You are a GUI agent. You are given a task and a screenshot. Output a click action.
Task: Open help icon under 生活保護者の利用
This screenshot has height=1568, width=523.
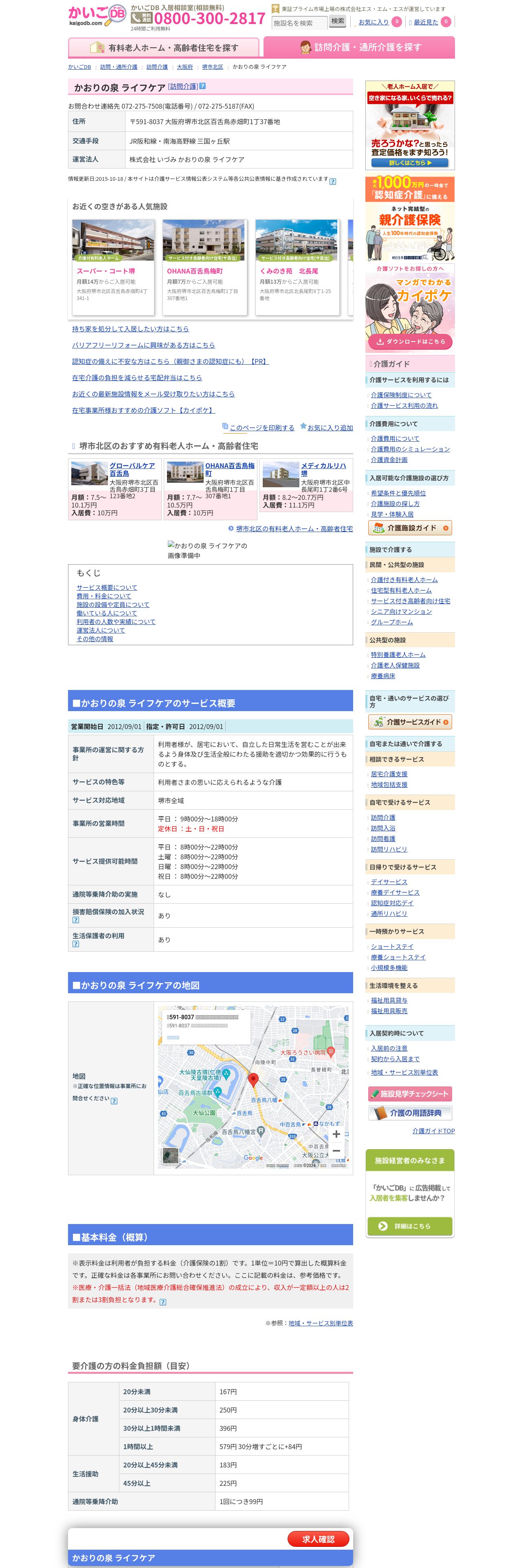pos(75,944)
